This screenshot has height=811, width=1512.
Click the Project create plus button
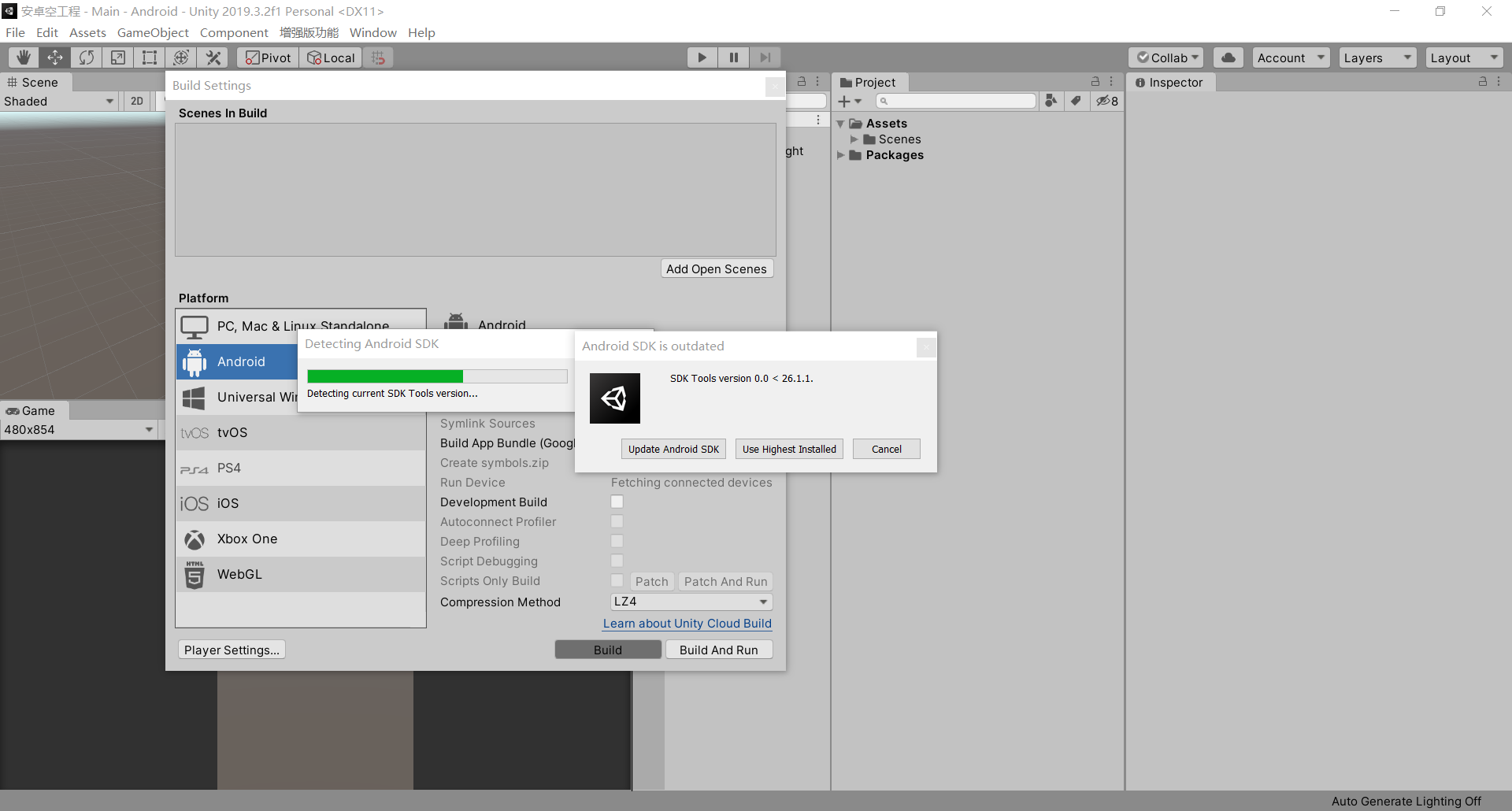tap(850, 101)
